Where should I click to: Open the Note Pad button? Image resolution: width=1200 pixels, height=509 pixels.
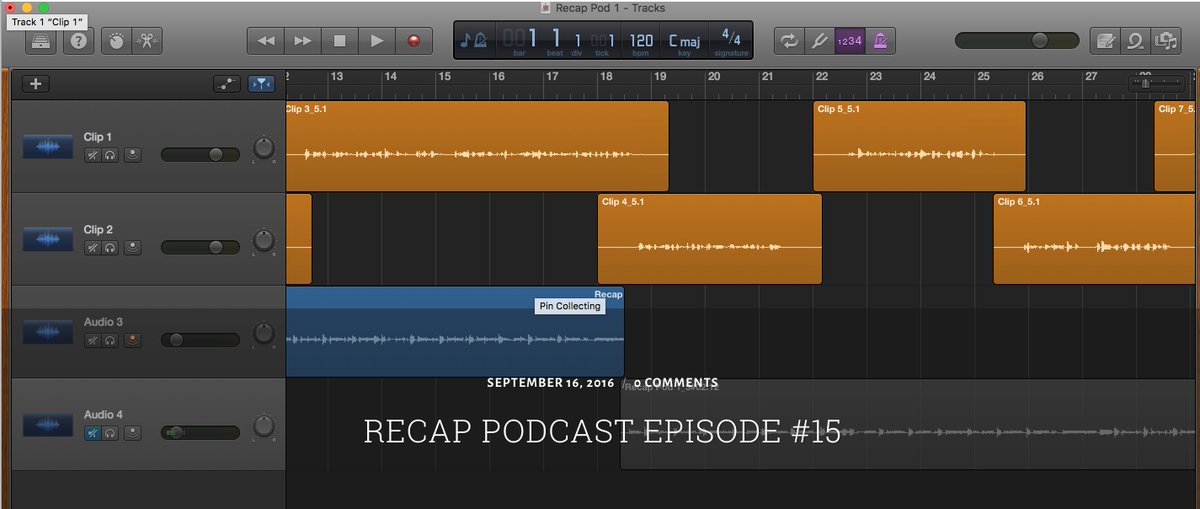1105,41
